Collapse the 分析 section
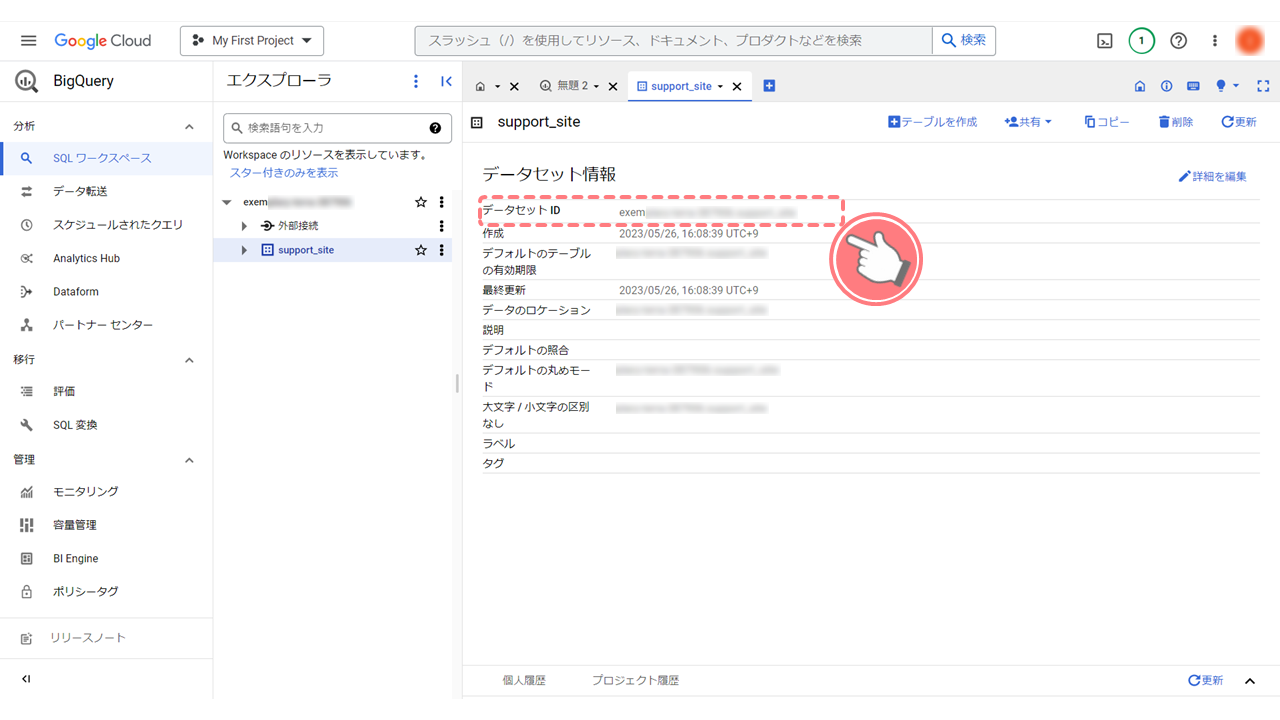Viewport: 1280px width, 720px height. pos(190,127)
